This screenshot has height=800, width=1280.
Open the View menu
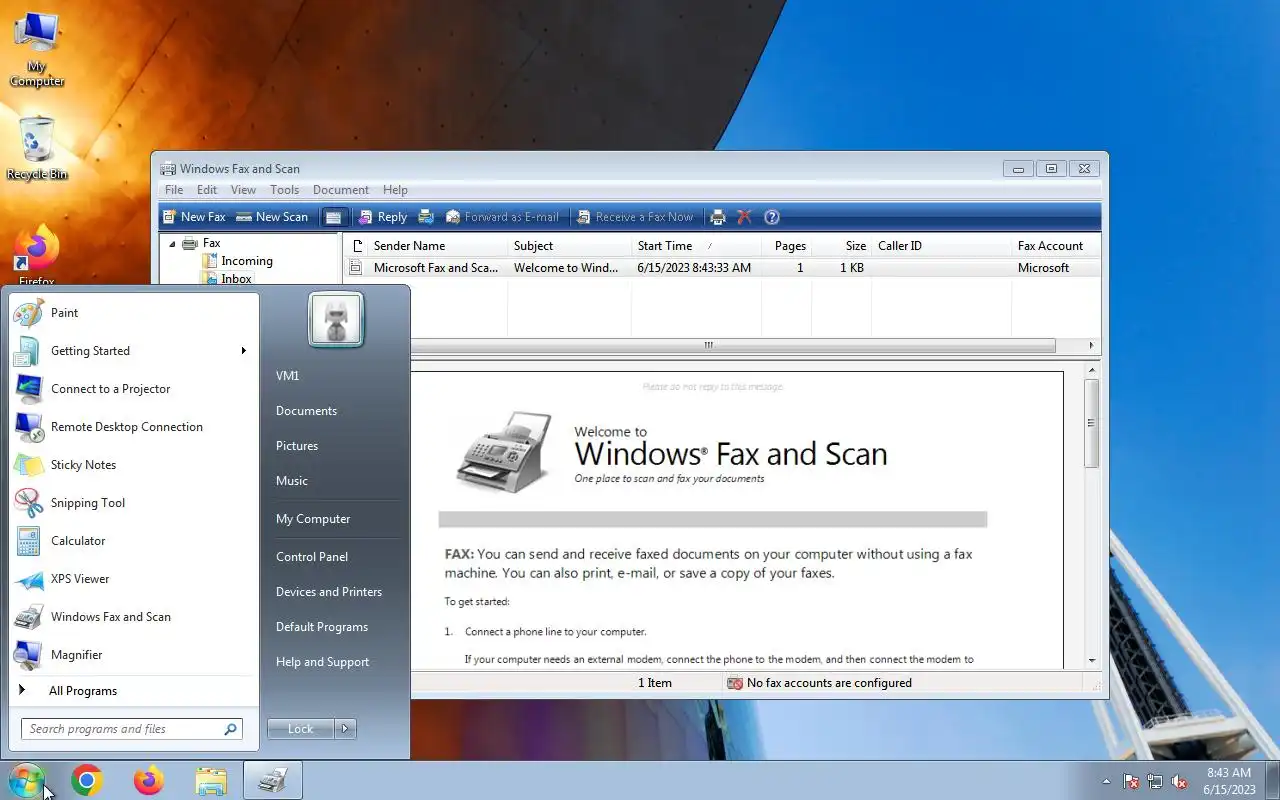243,190
